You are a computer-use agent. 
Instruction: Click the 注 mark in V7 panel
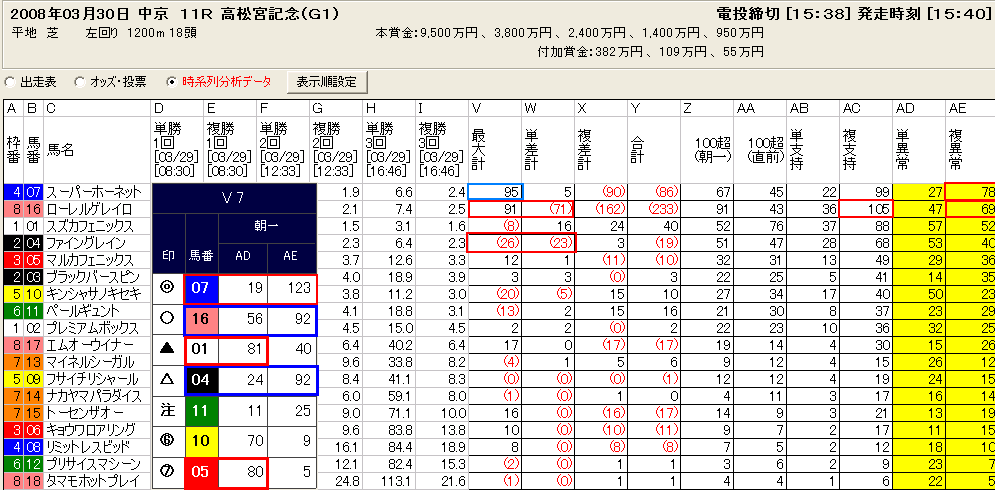(169, 411)
